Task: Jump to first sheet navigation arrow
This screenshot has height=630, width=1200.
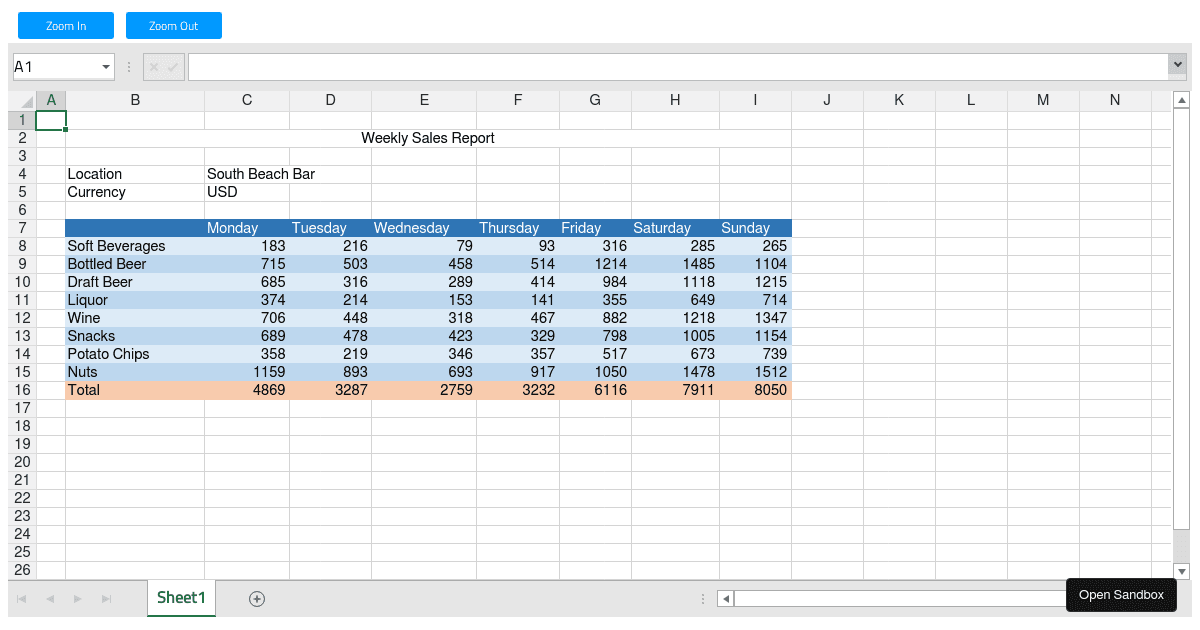Action: point(22,599)
